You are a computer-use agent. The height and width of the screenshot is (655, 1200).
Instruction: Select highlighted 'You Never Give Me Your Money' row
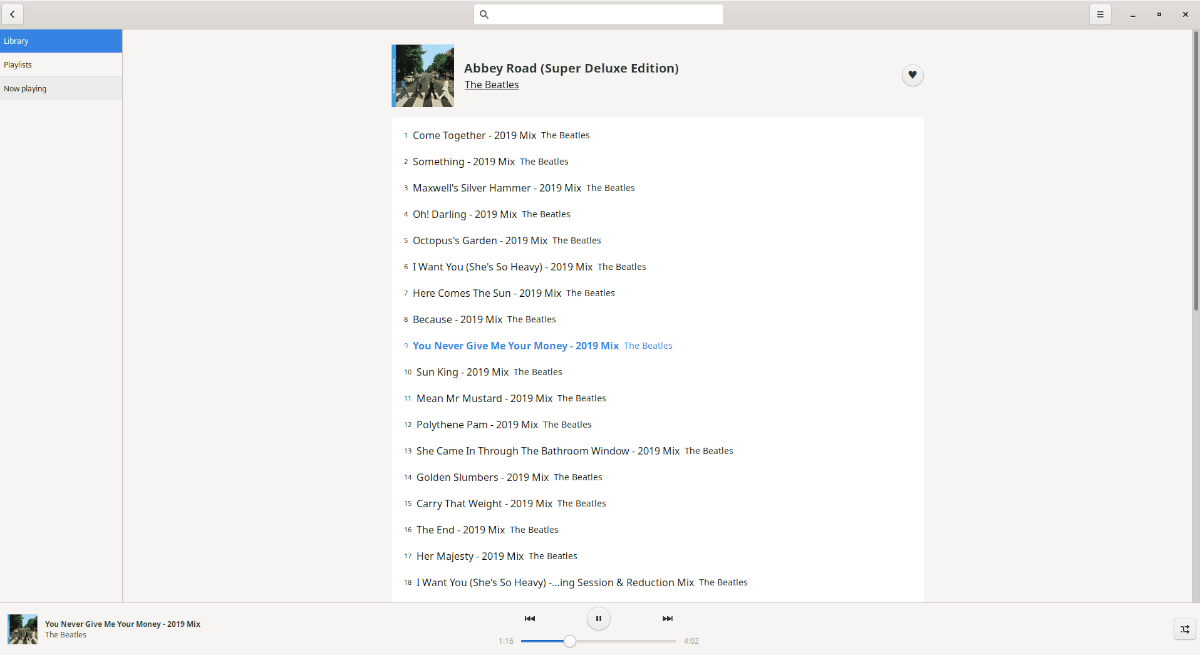click(657, 346)
